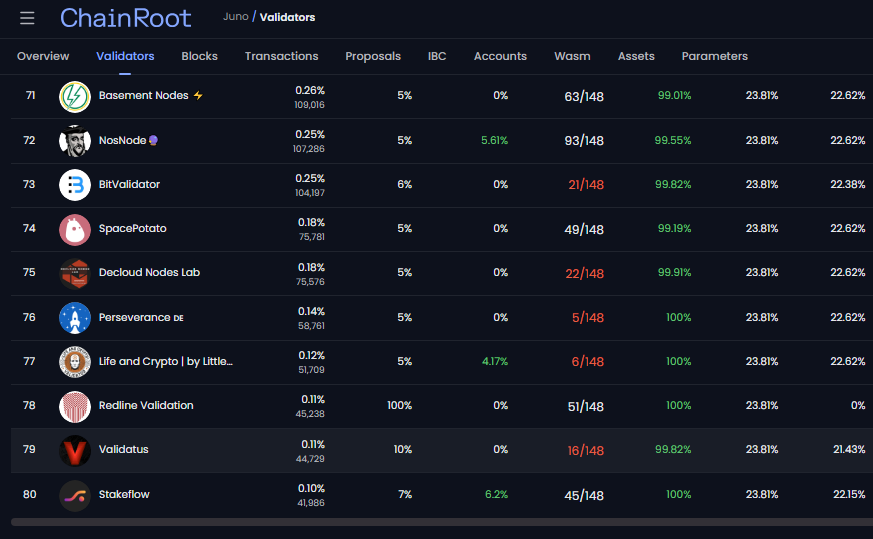Open the Proposals tab

click(x=373, y=56)
